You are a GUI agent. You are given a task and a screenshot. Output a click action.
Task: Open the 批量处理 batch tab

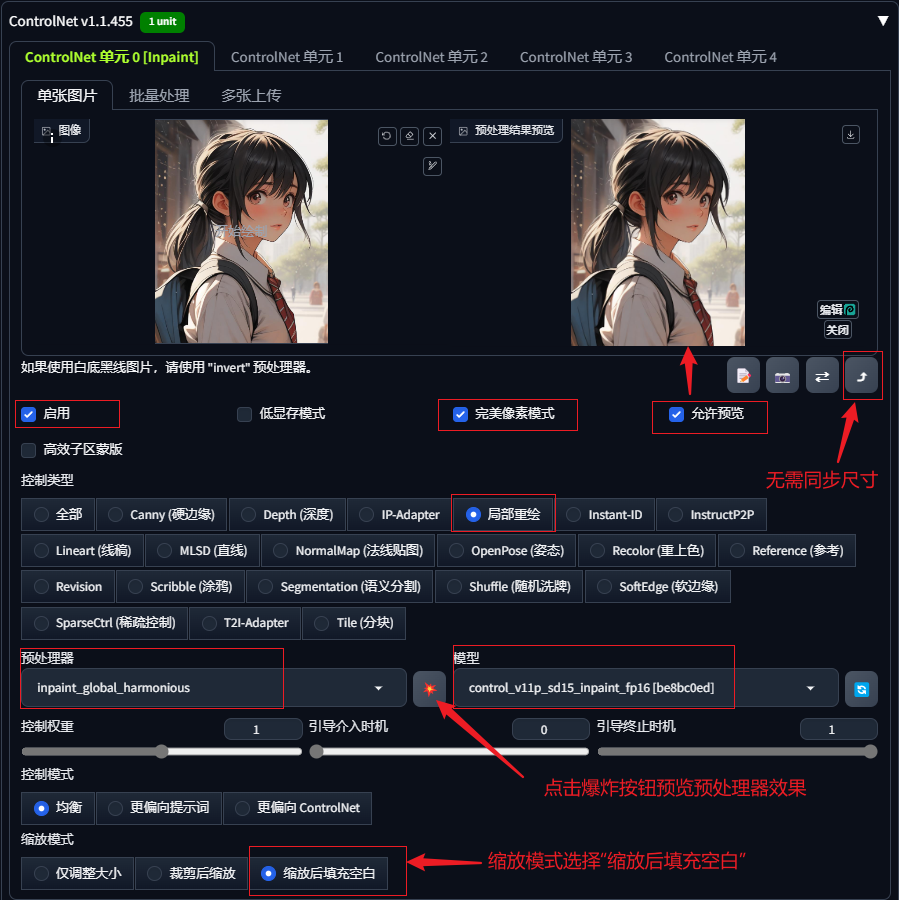[159, 96]
